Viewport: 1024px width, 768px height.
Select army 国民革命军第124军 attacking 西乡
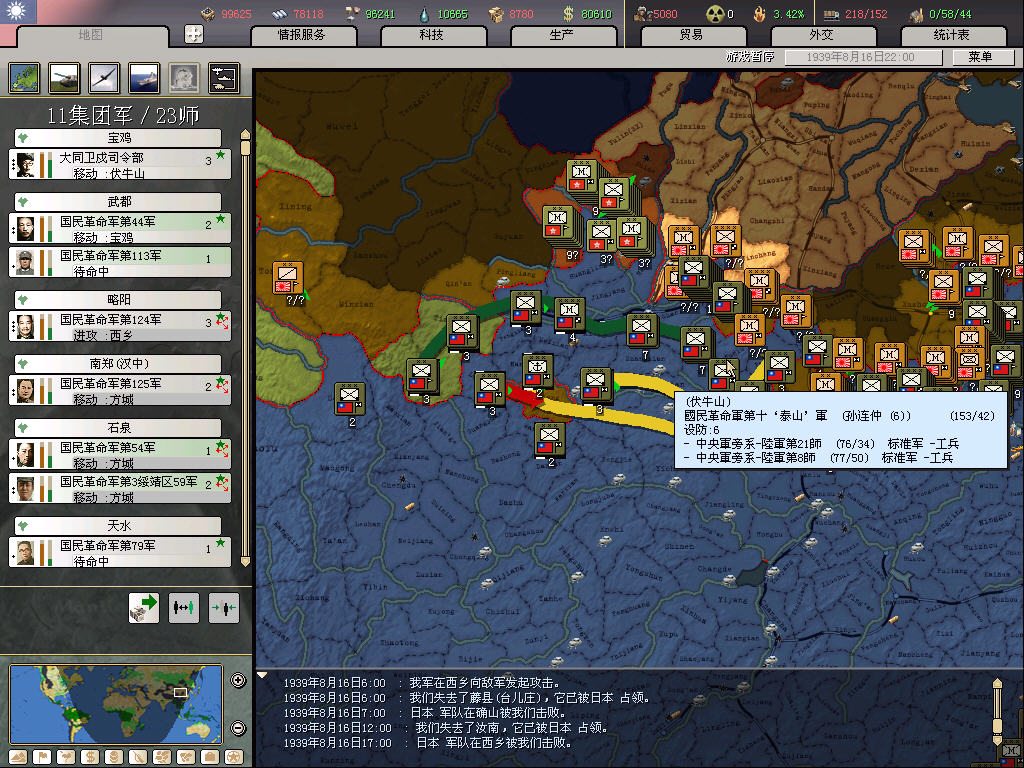pos(120,326)
